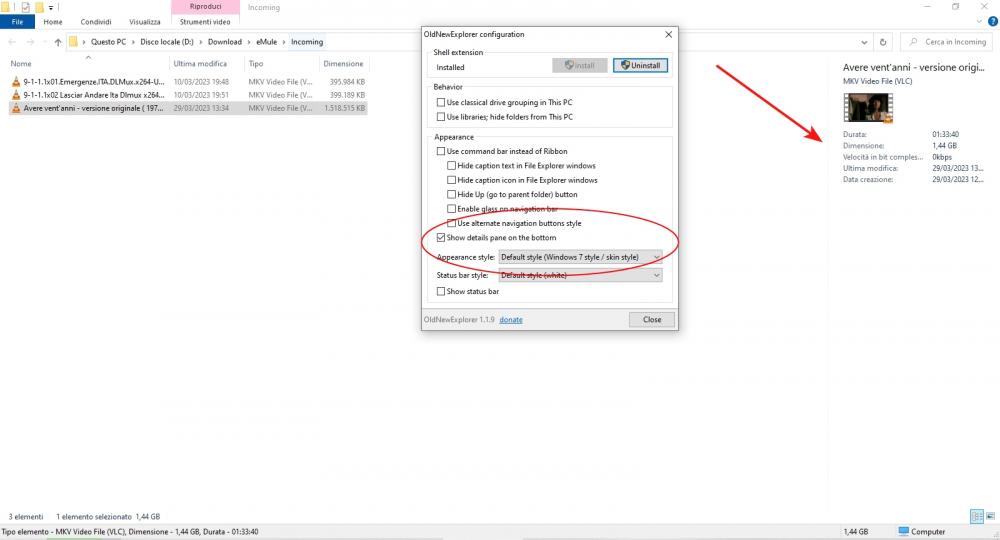Click VLC cone icon of Emergenze file
The width and height of the screenshot is (1000, 540).
(x=15, y=81)
